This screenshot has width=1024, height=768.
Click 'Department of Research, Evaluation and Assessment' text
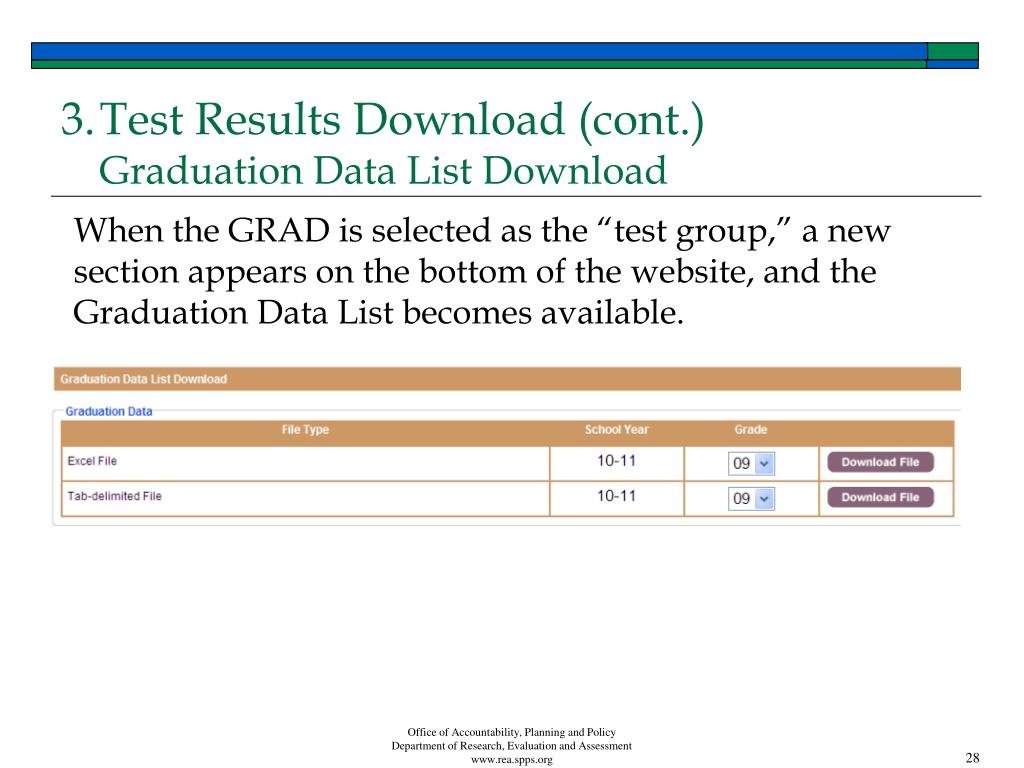point(511,746)
